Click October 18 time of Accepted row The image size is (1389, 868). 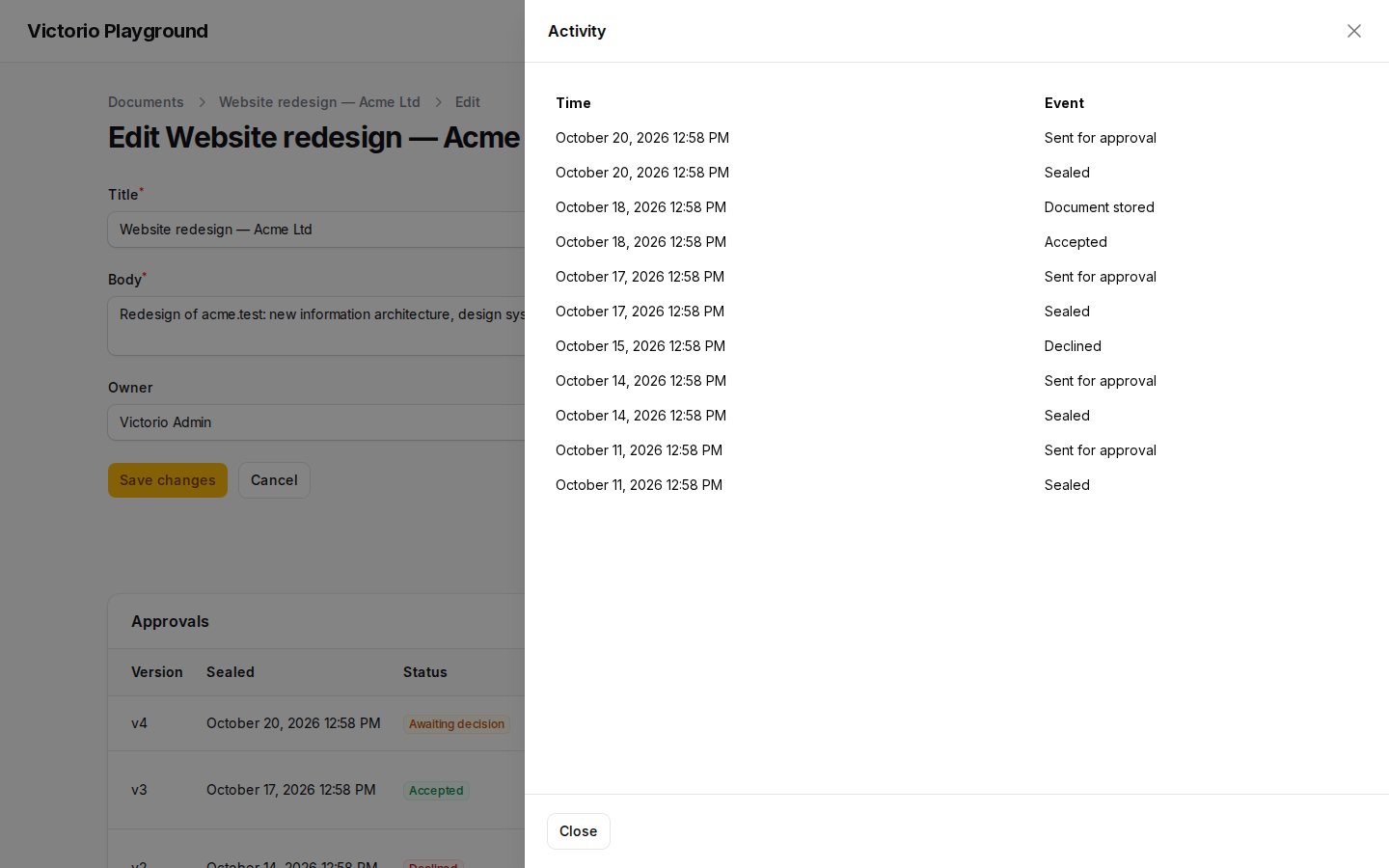[640, 242]
